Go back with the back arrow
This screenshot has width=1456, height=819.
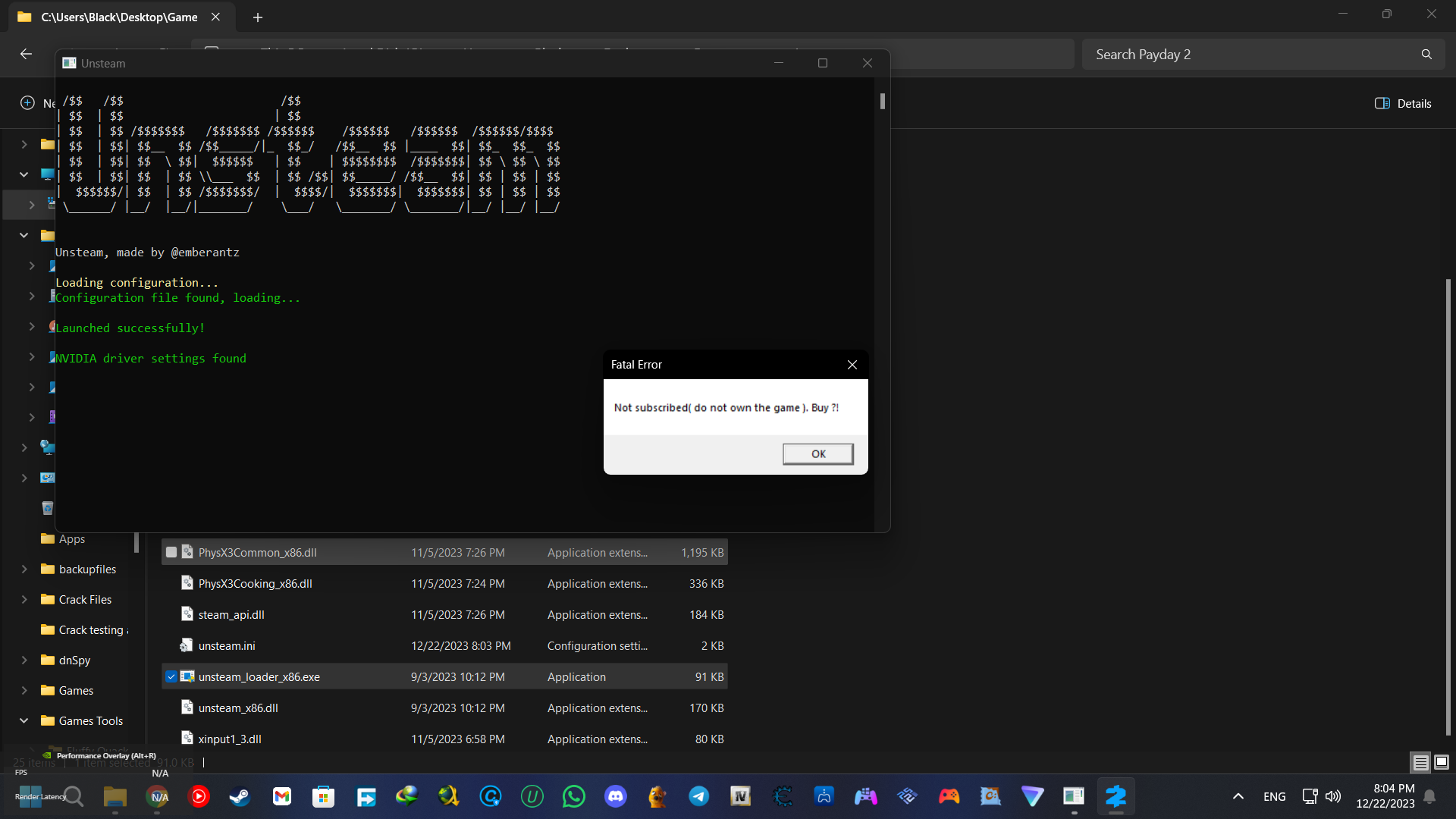click(x=26, y=54)
